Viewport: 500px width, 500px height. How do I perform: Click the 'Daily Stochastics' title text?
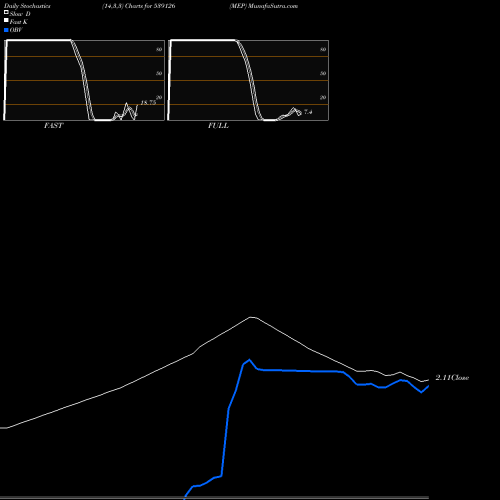pos(27,6)
